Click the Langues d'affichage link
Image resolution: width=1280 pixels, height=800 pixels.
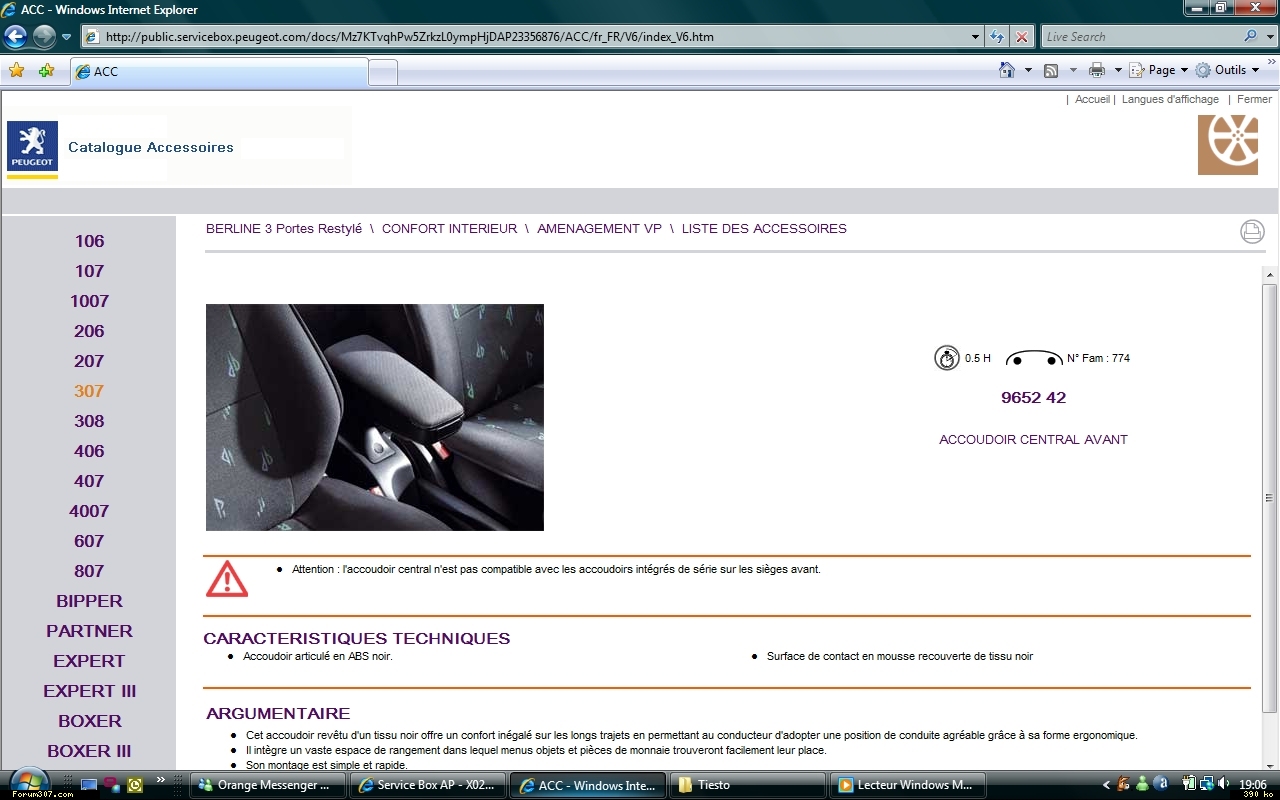[x=1170, y=99]
